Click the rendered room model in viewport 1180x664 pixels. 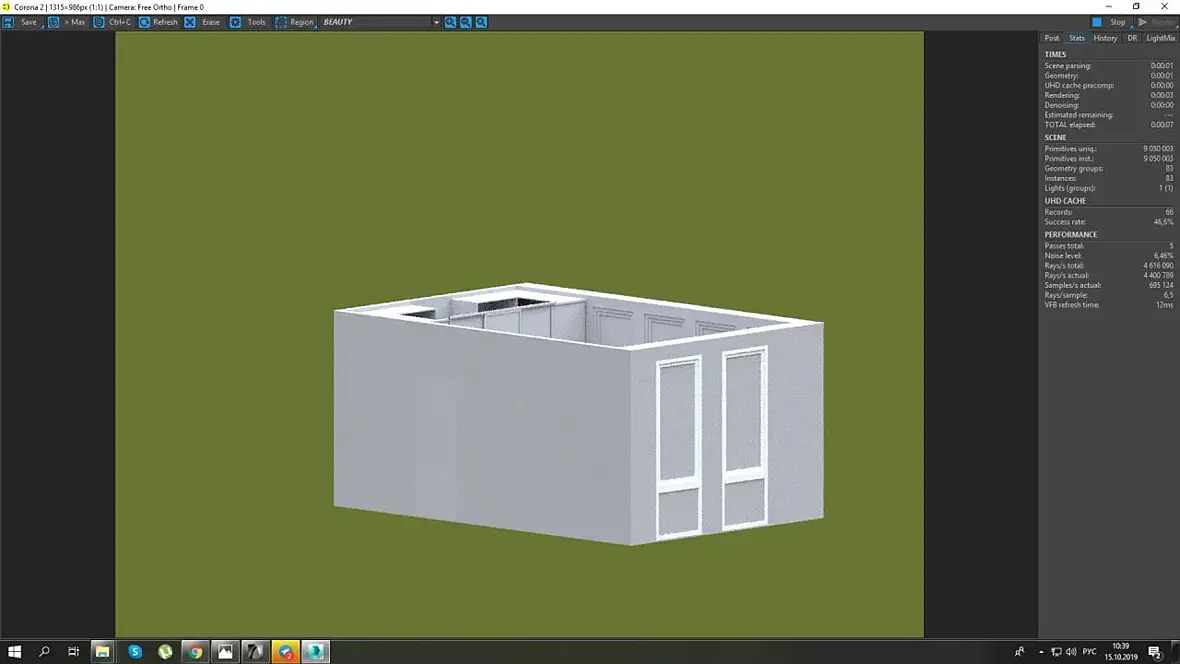(x=579, y=414)
